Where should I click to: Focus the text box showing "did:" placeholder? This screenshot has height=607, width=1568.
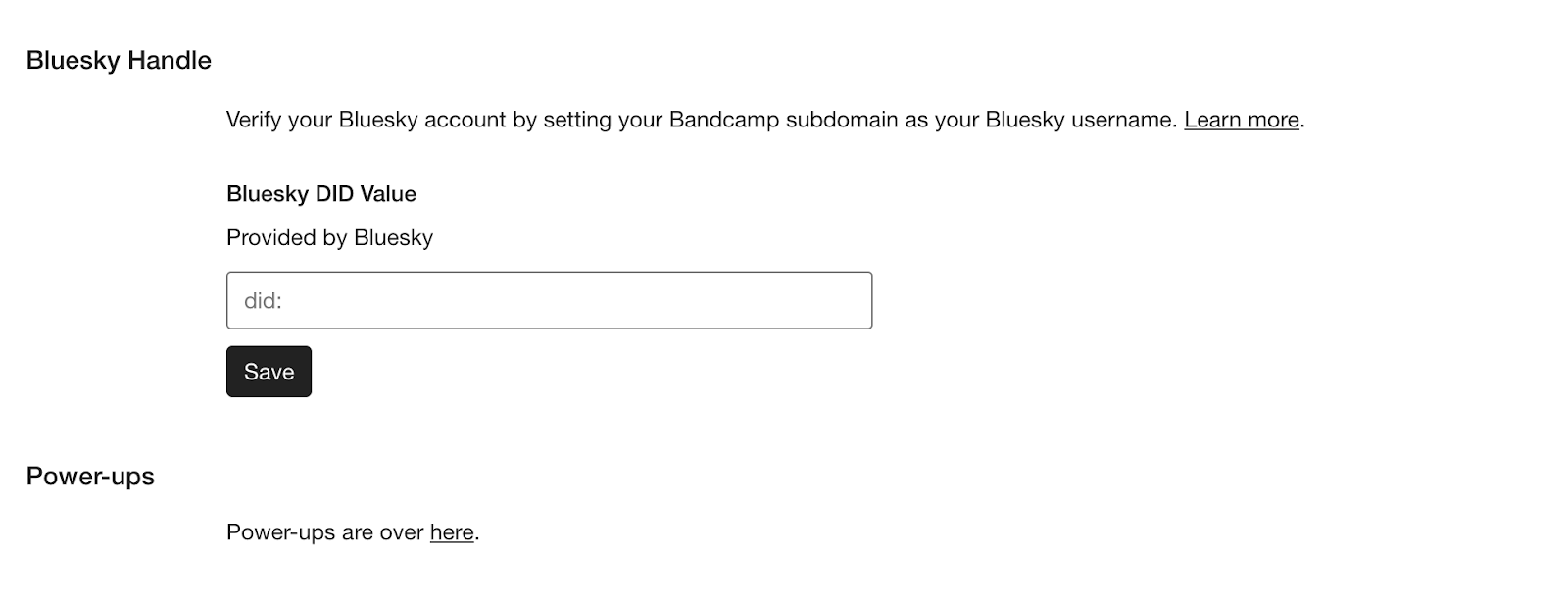coord(549,300)
